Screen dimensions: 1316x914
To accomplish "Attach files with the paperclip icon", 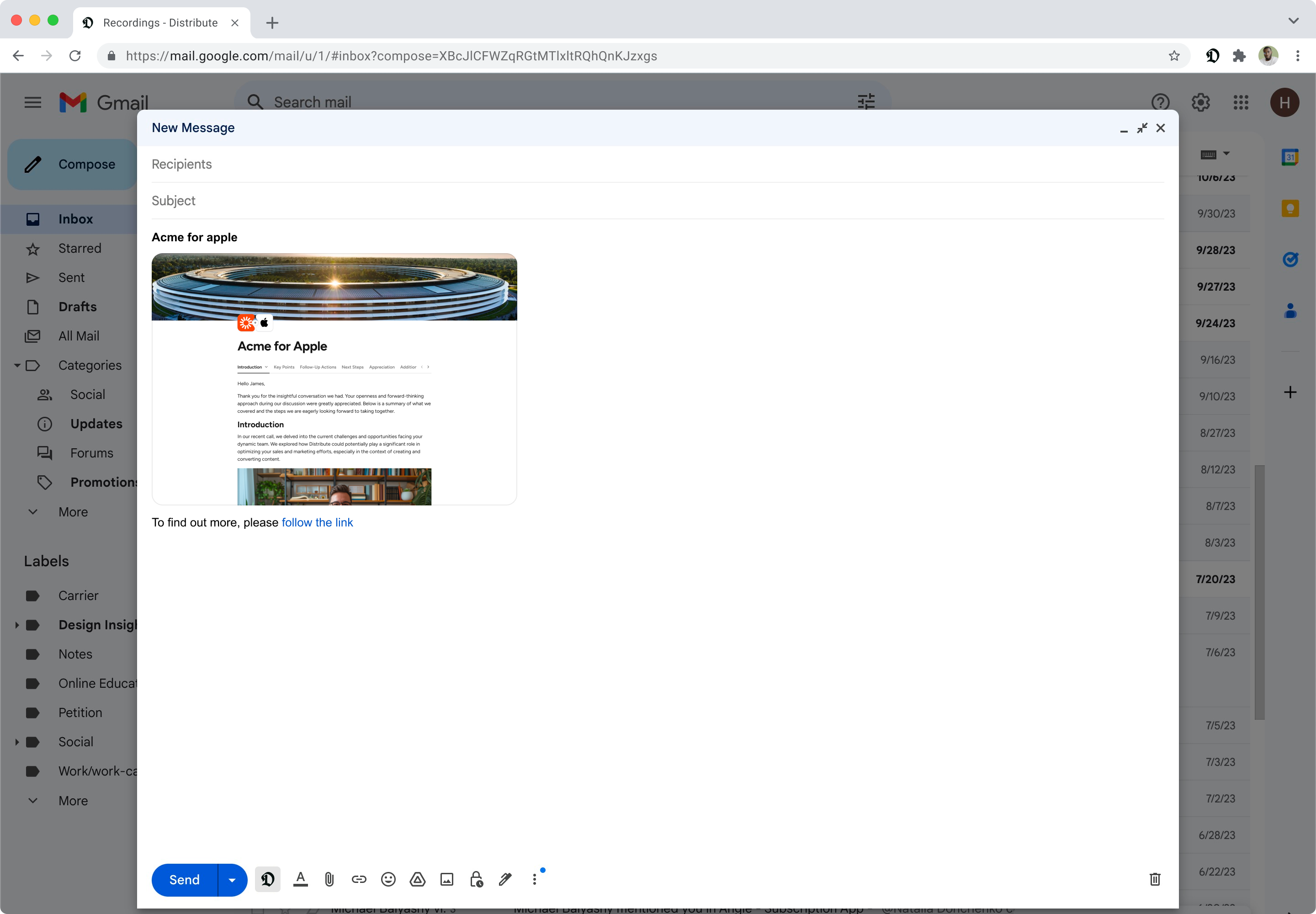I will click(329, 879).
